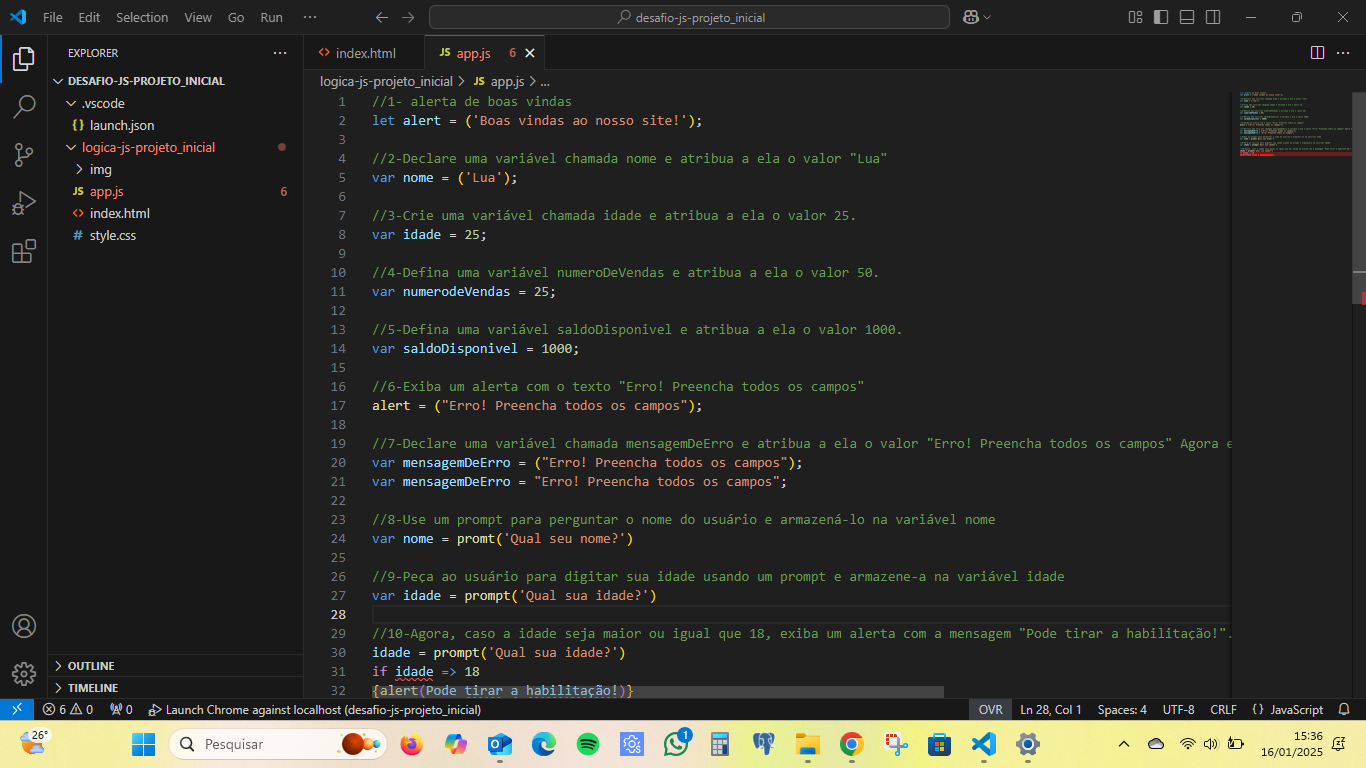This screenshot has height=768, width=1366.
Task: Open launch.json in the explorer
Action: tap(121, 125)
